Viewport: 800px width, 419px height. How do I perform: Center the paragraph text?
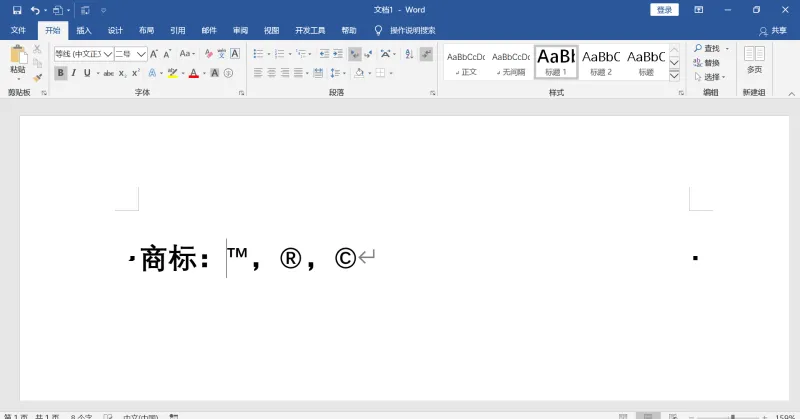click(x=271, y=73)
